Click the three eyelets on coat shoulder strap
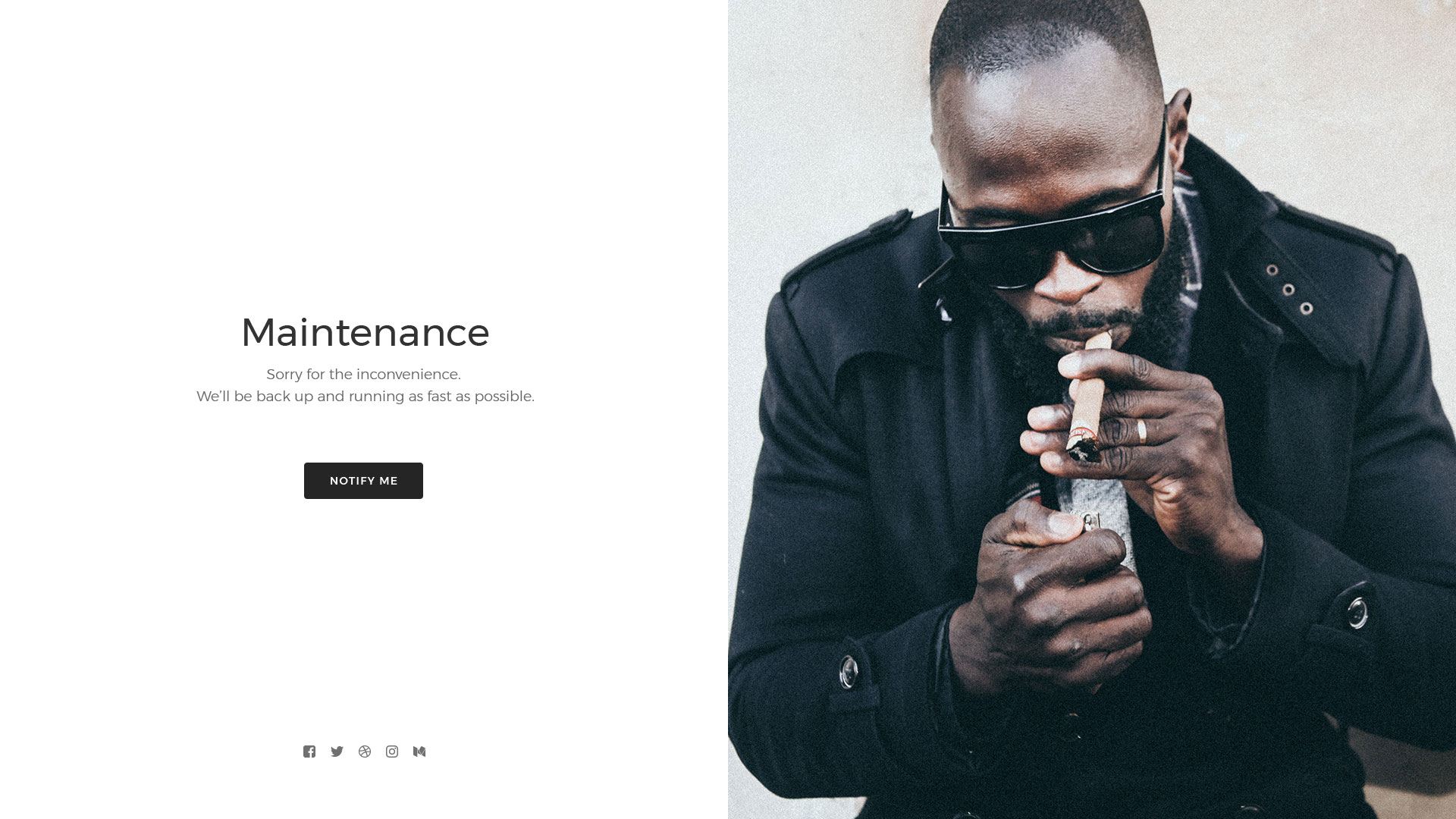Image resolution: width=1456 pixels, height=819 pixels. click(1289, 290)
